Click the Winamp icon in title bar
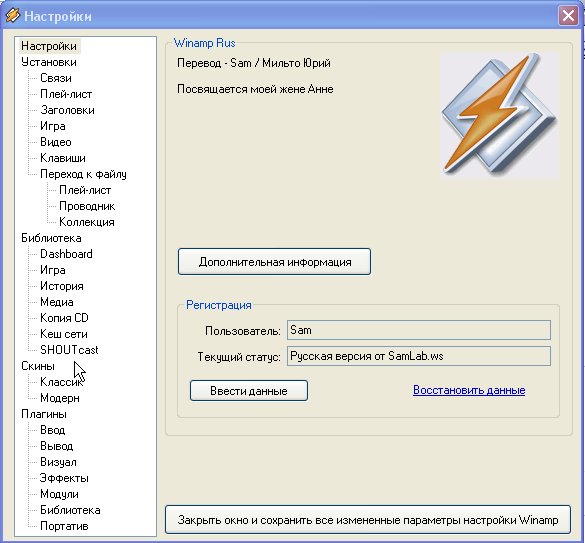The width and height of the screenshot is (585, 543). (x=12, y=16)
